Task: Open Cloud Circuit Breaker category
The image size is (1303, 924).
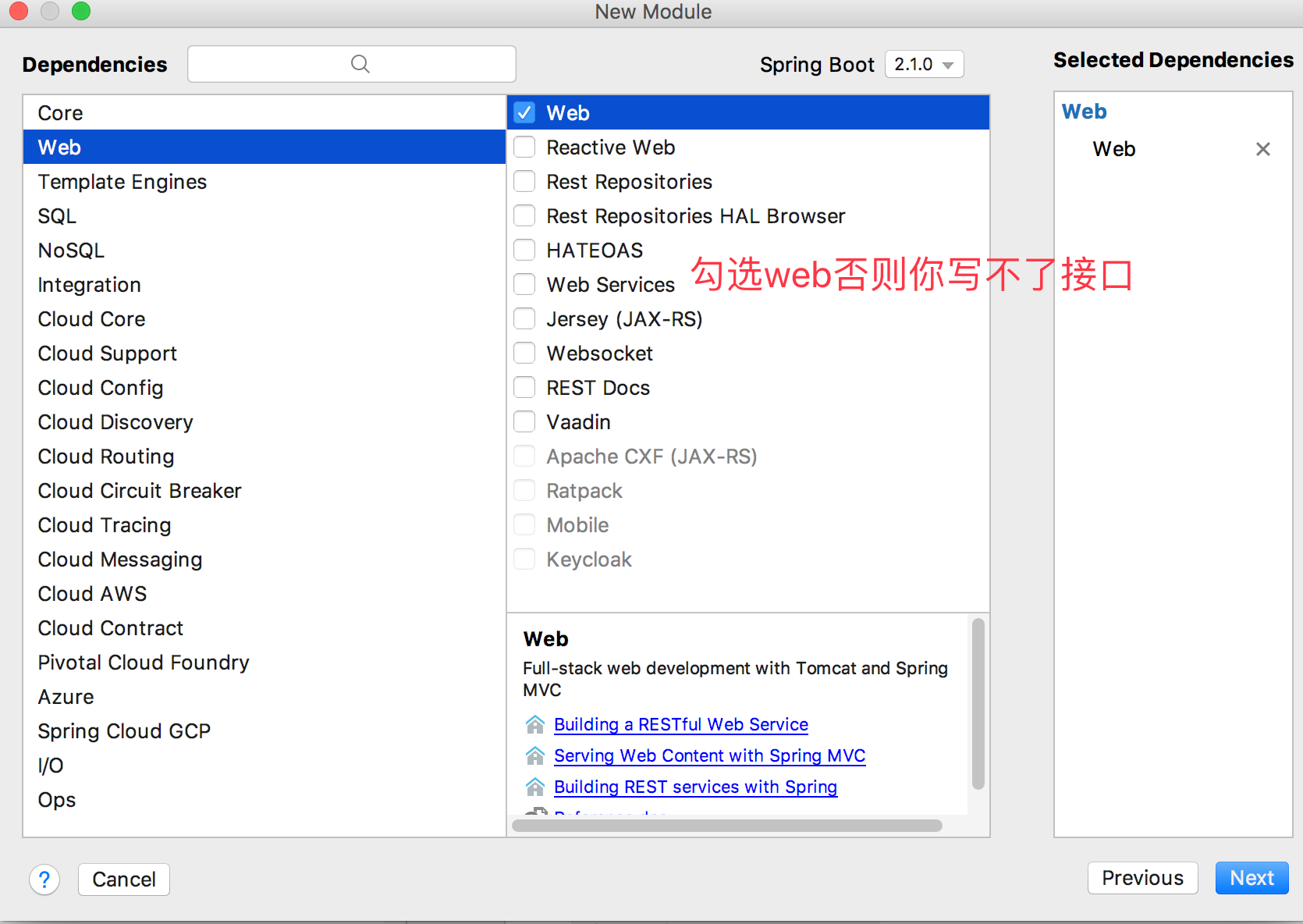Action: click(x=265, y=491)
